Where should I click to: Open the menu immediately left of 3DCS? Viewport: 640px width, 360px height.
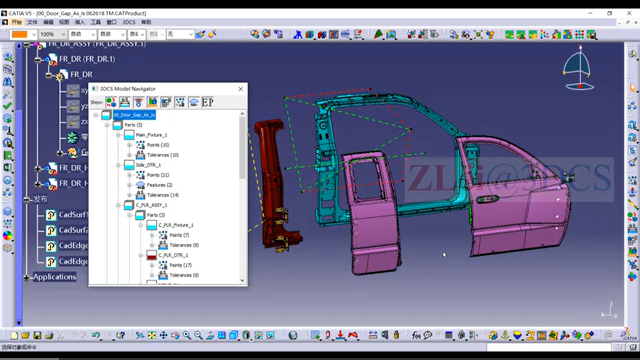(x=111, y=22)
